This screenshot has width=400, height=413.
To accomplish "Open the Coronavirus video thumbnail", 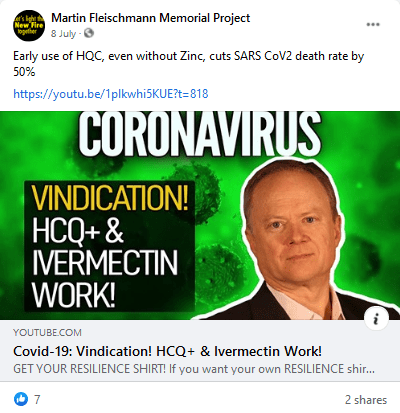I will [x=200, y=215].
